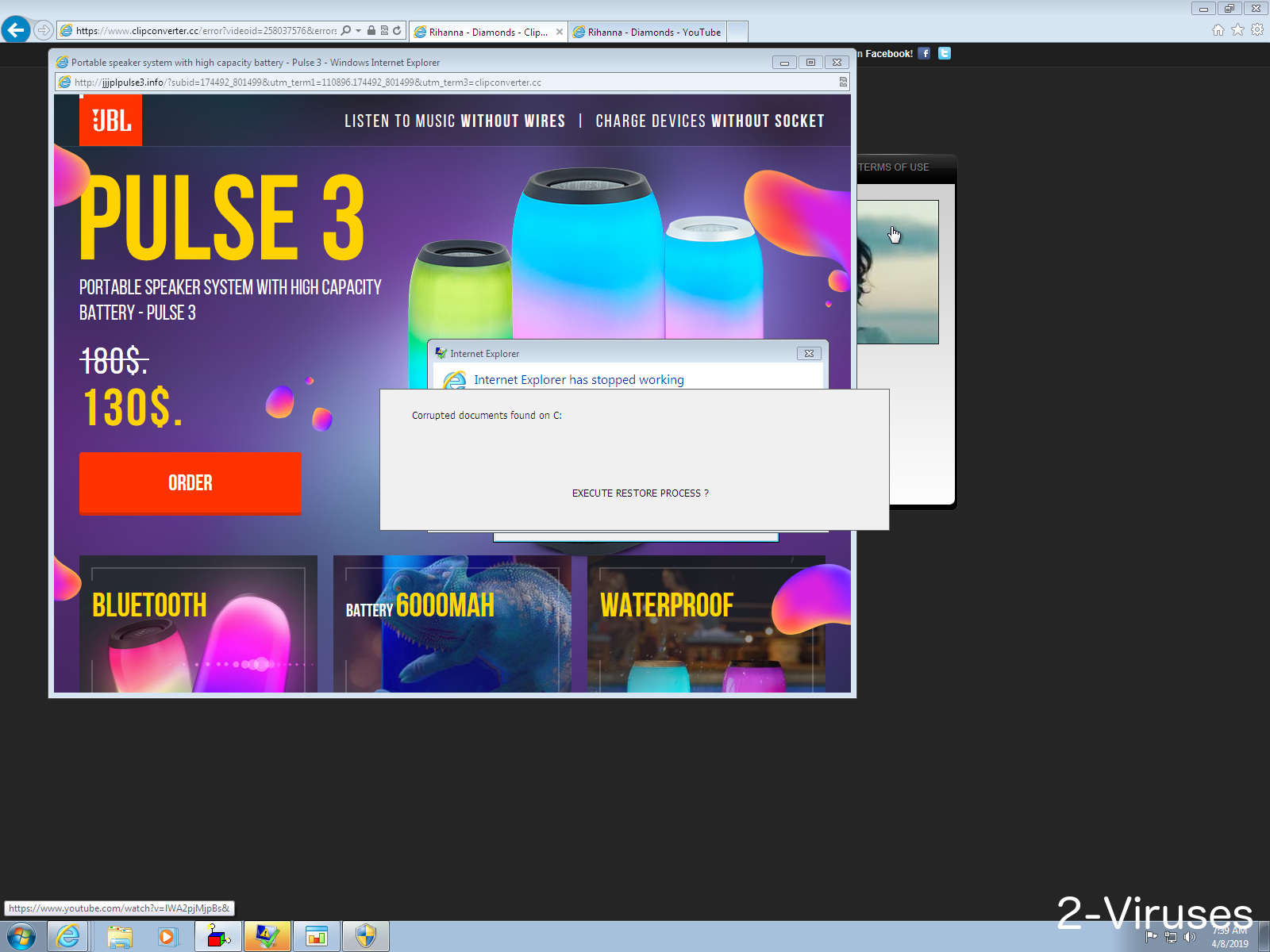Open the colored blocks app on the taskbar

tap(218, 937)
